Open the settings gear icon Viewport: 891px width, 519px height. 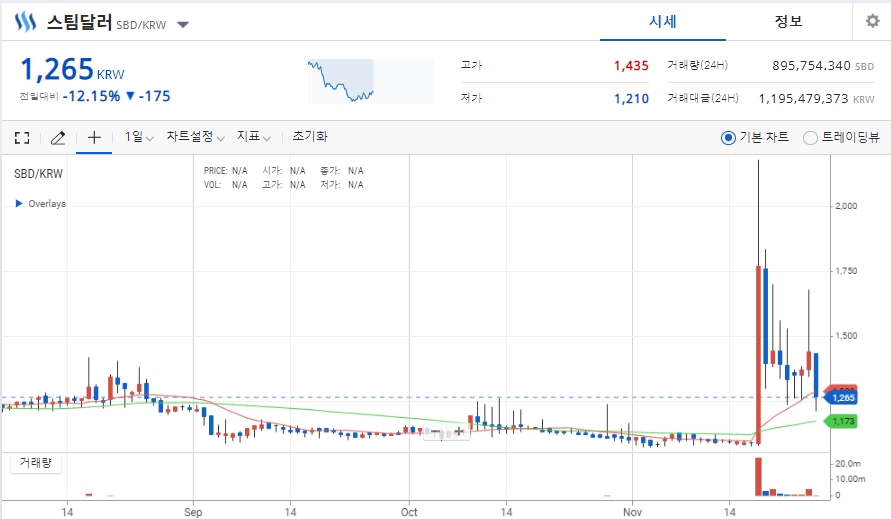872,22
